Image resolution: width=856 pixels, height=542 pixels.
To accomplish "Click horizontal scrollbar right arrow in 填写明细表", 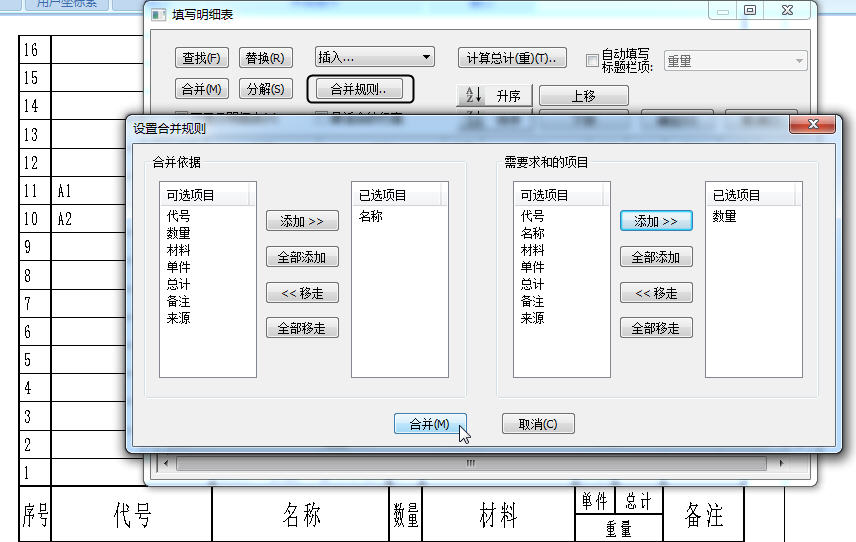I will pyautogui.click(x=782, y=463).
